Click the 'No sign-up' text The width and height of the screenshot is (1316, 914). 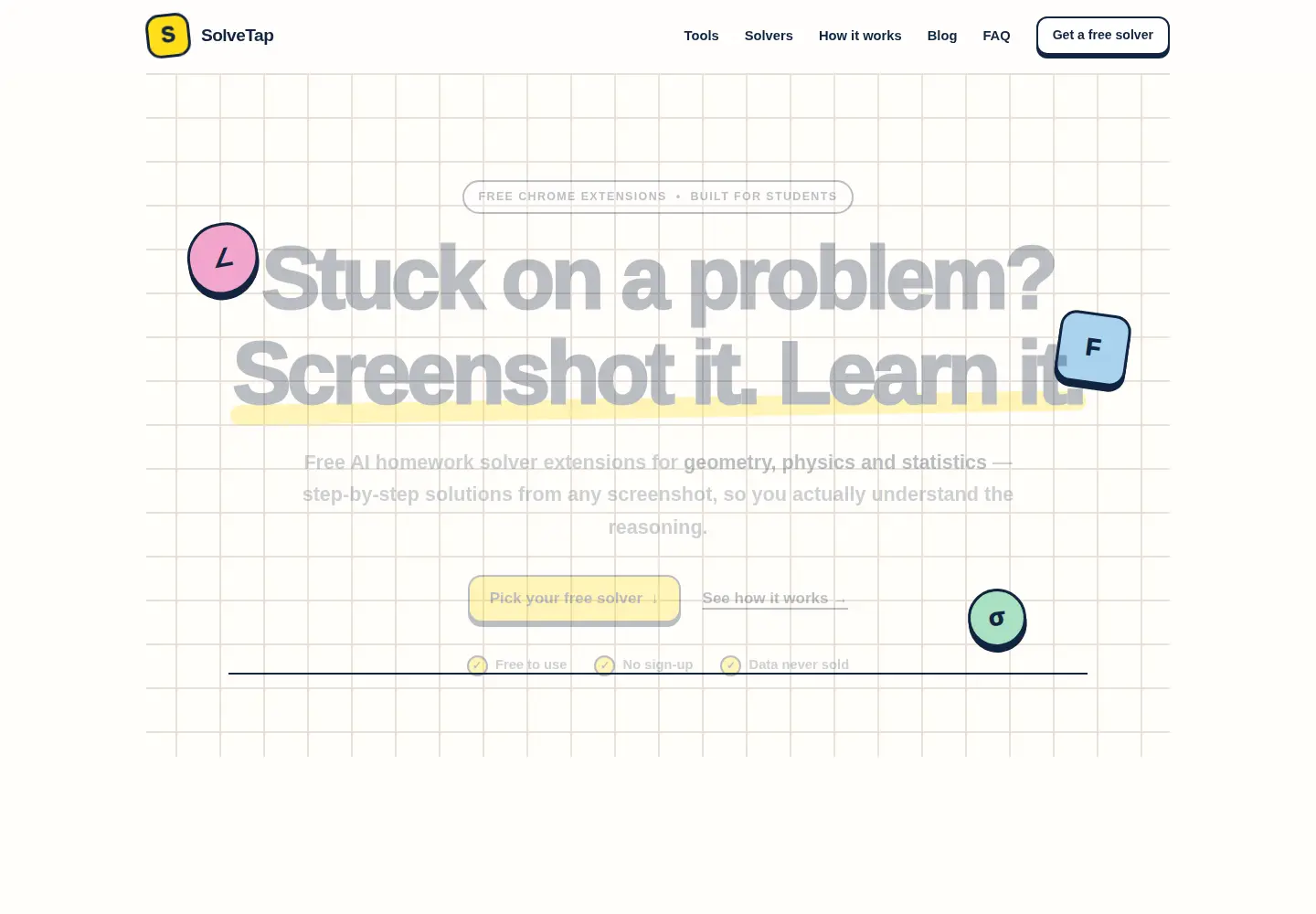[x=658, y=664]
